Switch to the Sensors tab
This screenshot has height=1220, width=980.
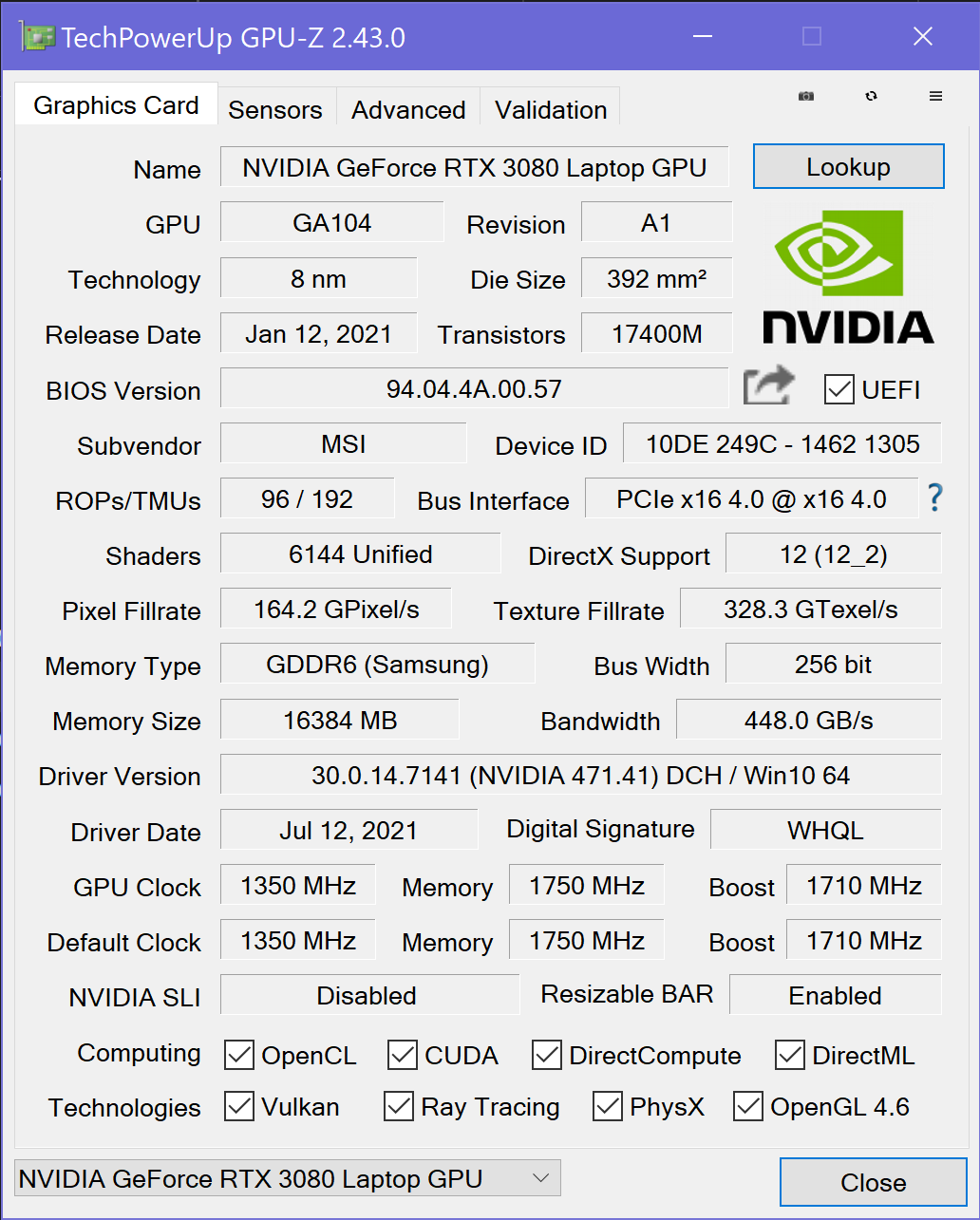pos(275,110)
